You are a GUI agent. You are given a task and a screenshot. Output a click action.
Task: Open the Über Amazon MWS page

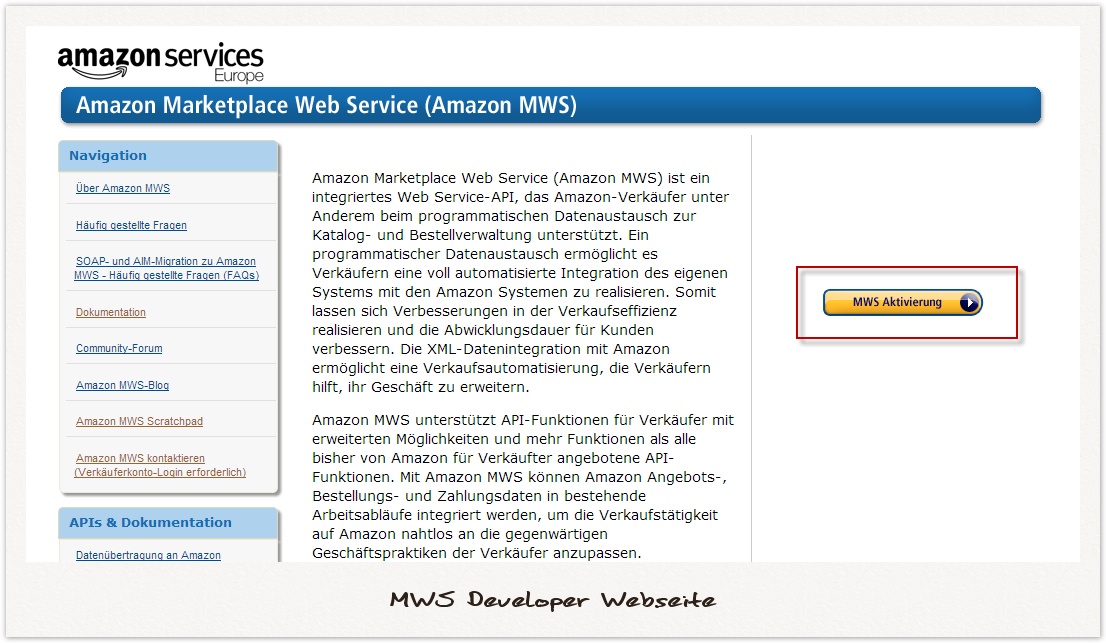(x=122, y=188)
